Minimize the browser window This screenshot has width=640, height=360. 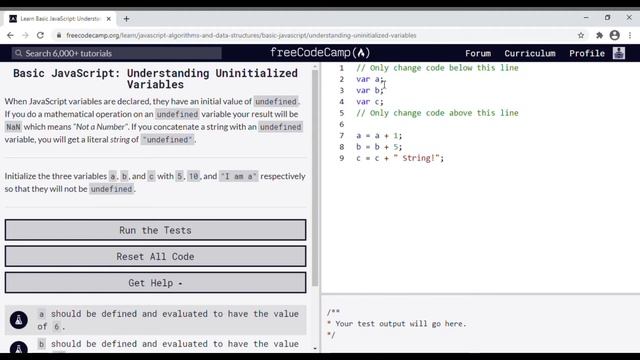[586, 18]
